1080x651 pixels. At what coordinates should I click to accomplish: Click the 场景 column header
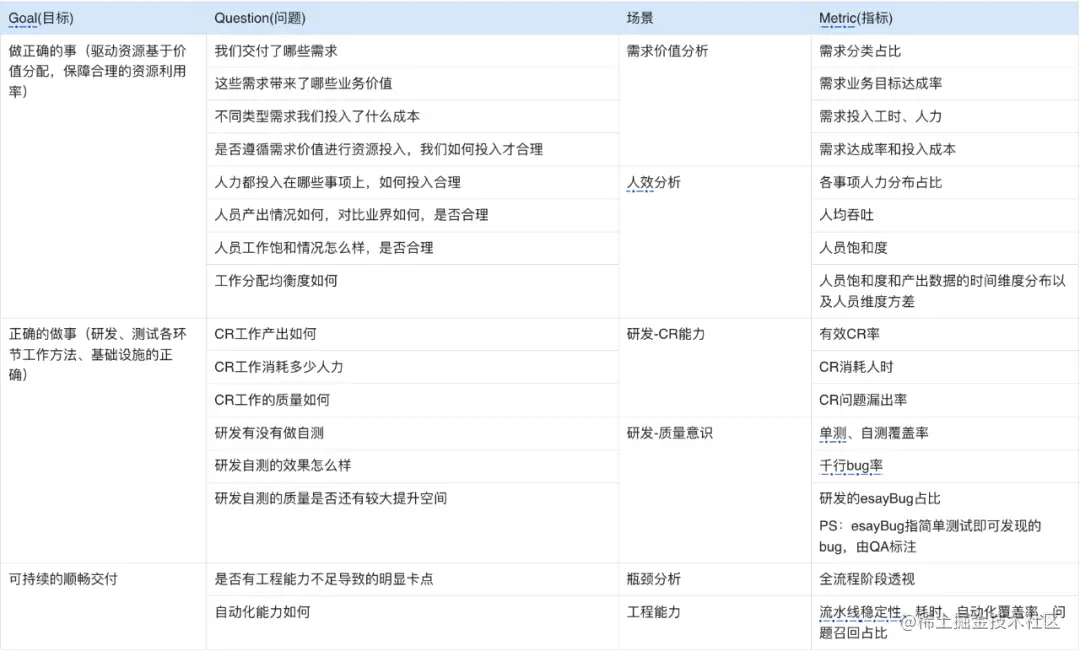click(640, 17)
